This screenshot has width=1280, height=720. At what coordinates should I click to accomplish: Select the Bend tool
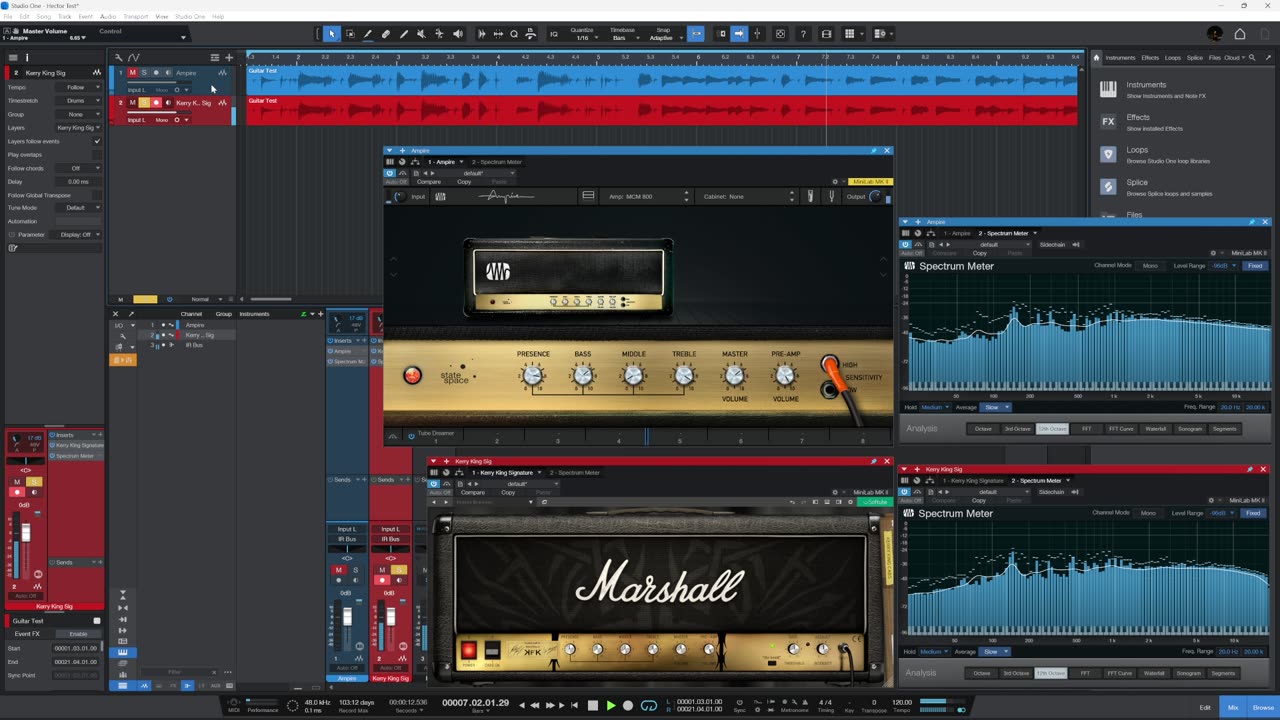pos(440,34)
